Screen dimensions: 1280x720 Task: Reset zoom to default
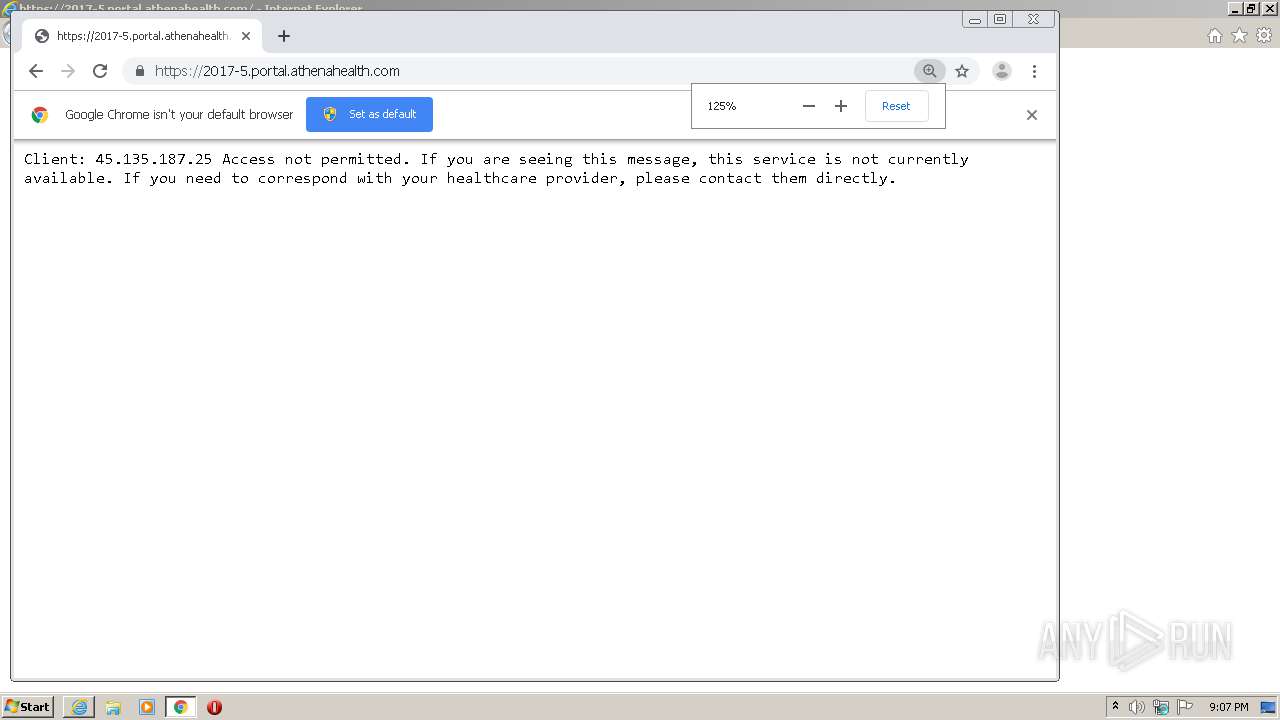coord(896,106)
